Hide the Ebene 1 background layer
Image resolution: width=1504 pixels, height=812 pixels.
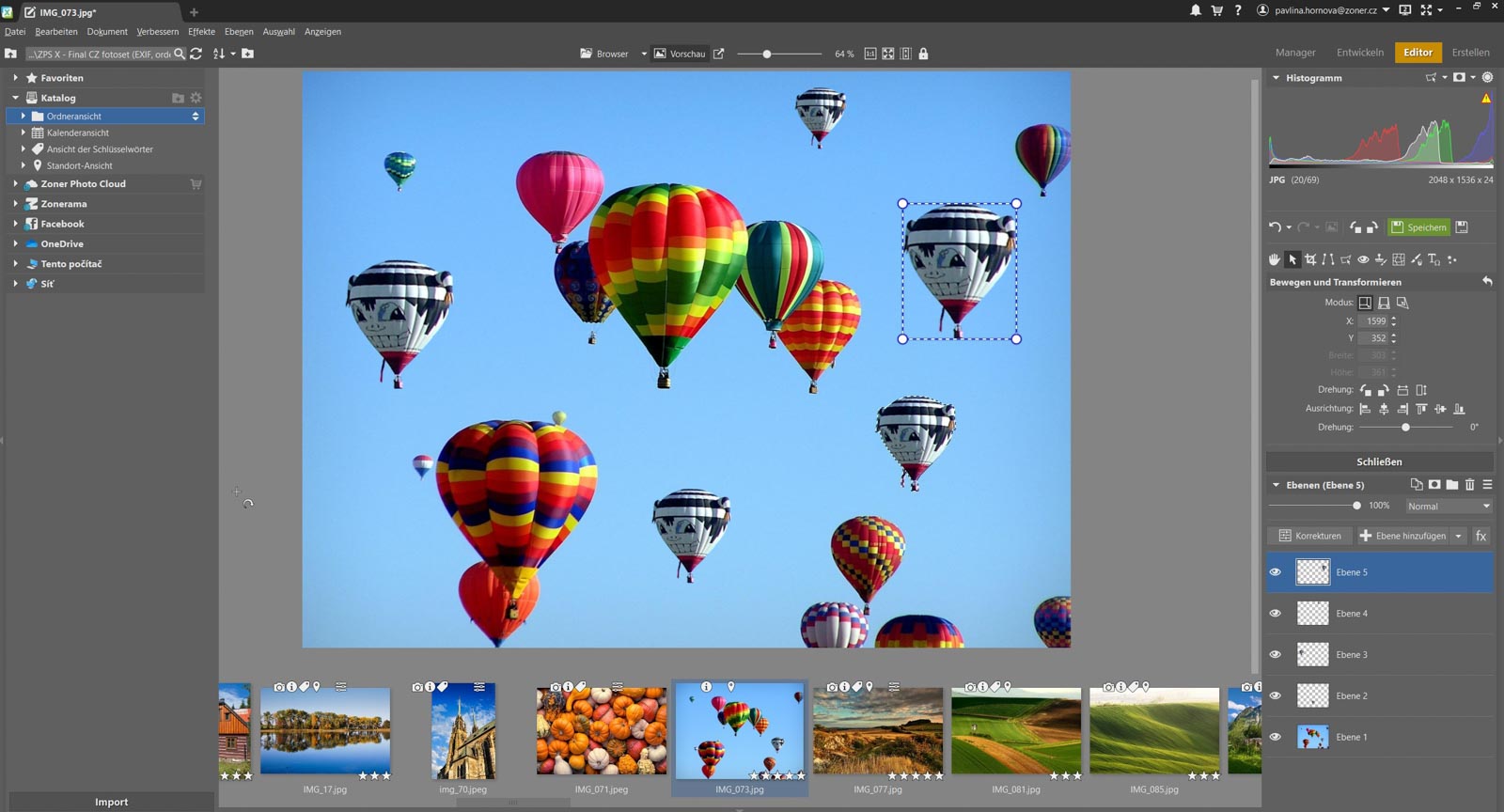tap(1276, 737)
